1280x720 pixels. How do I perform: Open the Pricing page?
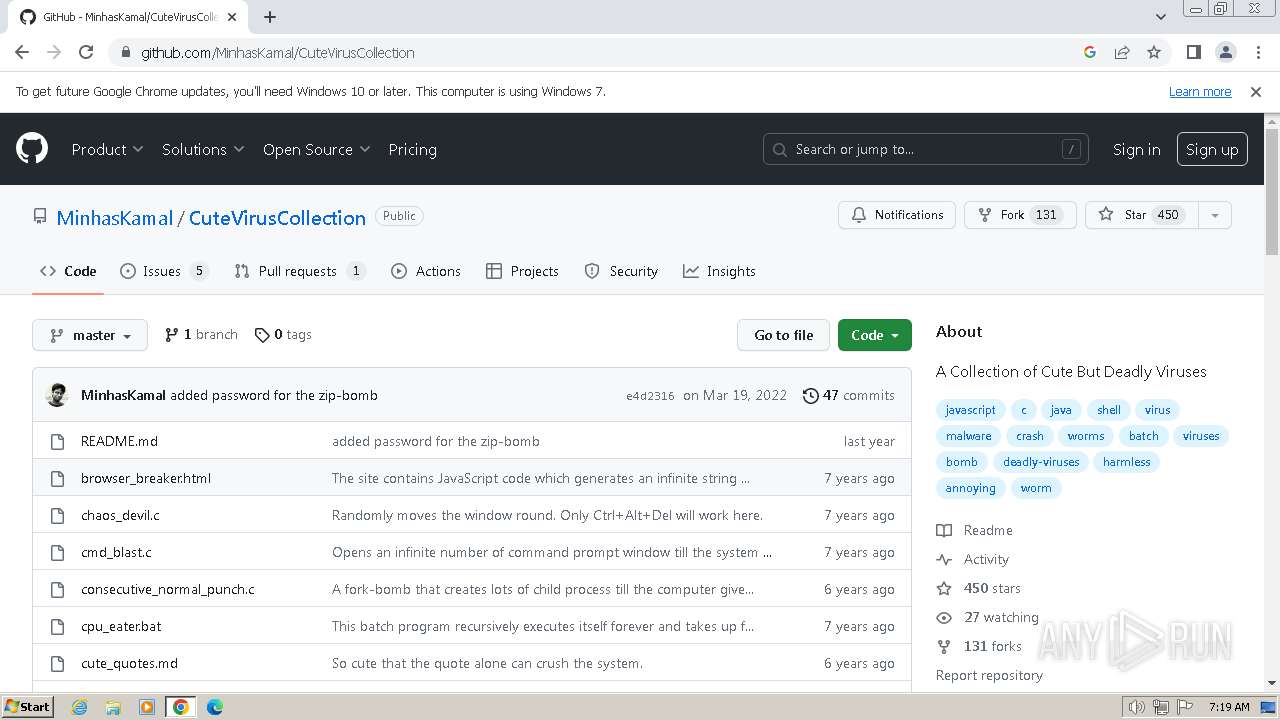[x=412, y=149]
